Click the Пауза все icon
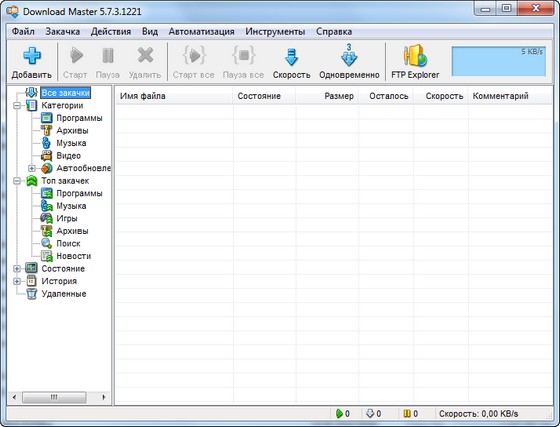Viewport: 560px width, 427px height. tap(244, 55)
